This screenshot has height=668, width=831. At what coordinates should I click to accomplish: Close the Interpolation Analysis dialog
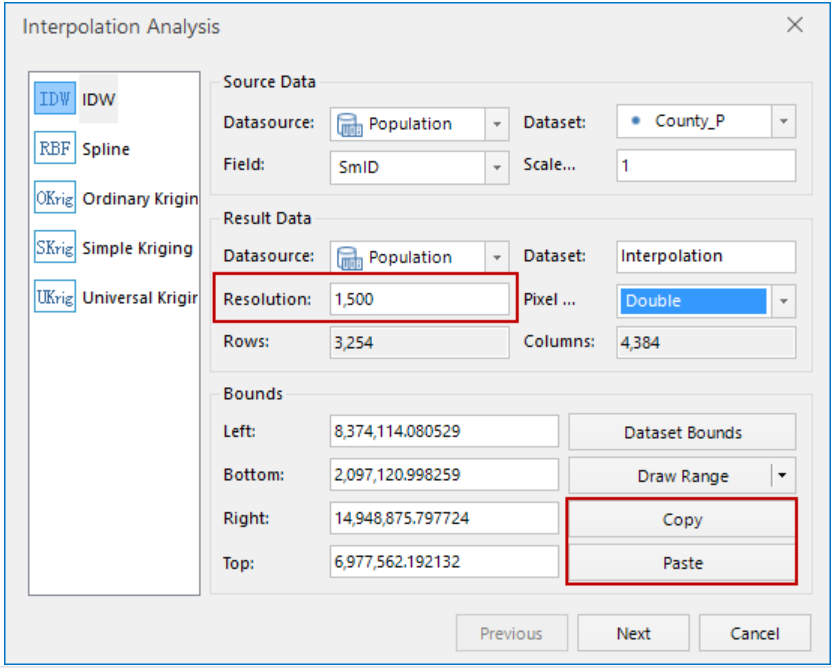click(x=794, y=26)
